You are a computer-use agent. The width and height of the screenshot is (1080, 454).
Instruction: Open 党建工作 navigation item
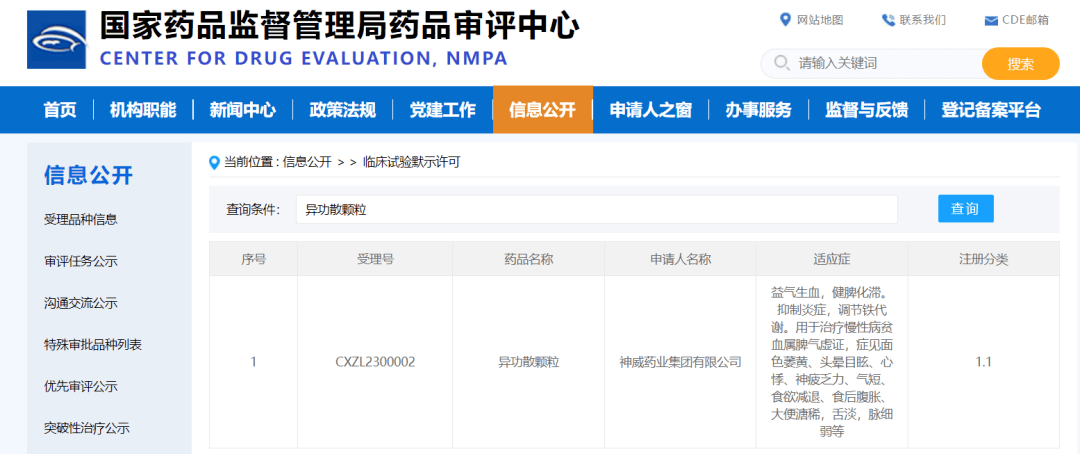(442, 110)
